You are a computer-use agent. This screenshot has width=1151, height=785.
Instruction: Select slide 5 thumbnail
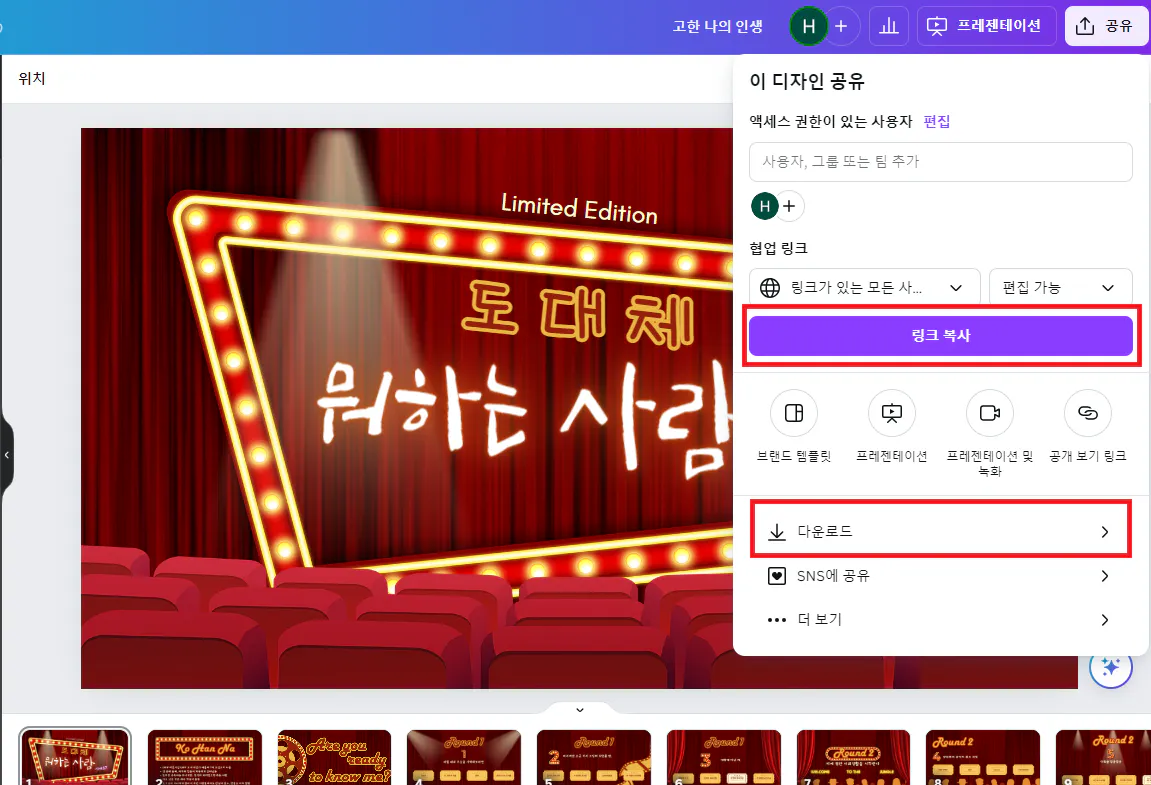594,756
